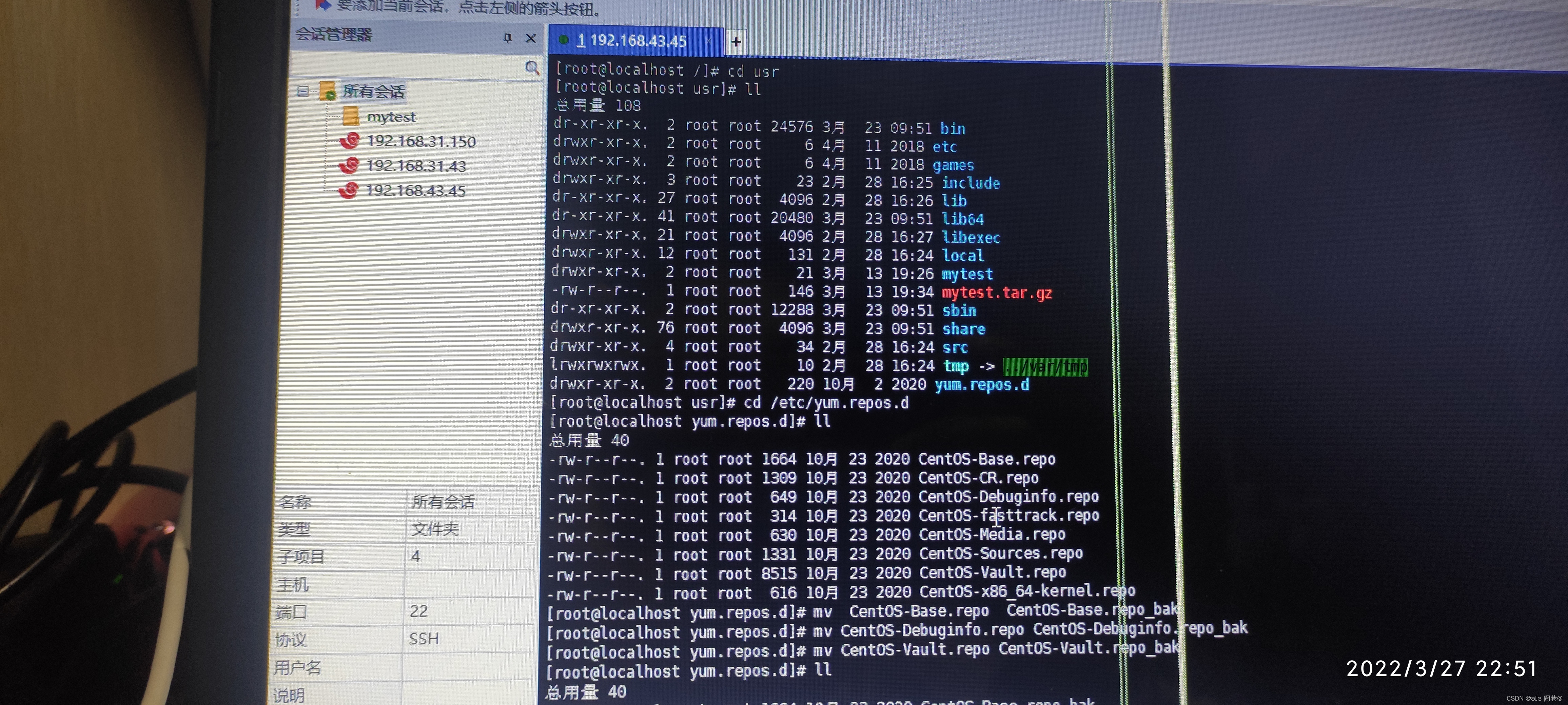Viewport: 1568px width, 705px height.
Task: Open a new tab with the plus button
Action: tap(736, 41)
